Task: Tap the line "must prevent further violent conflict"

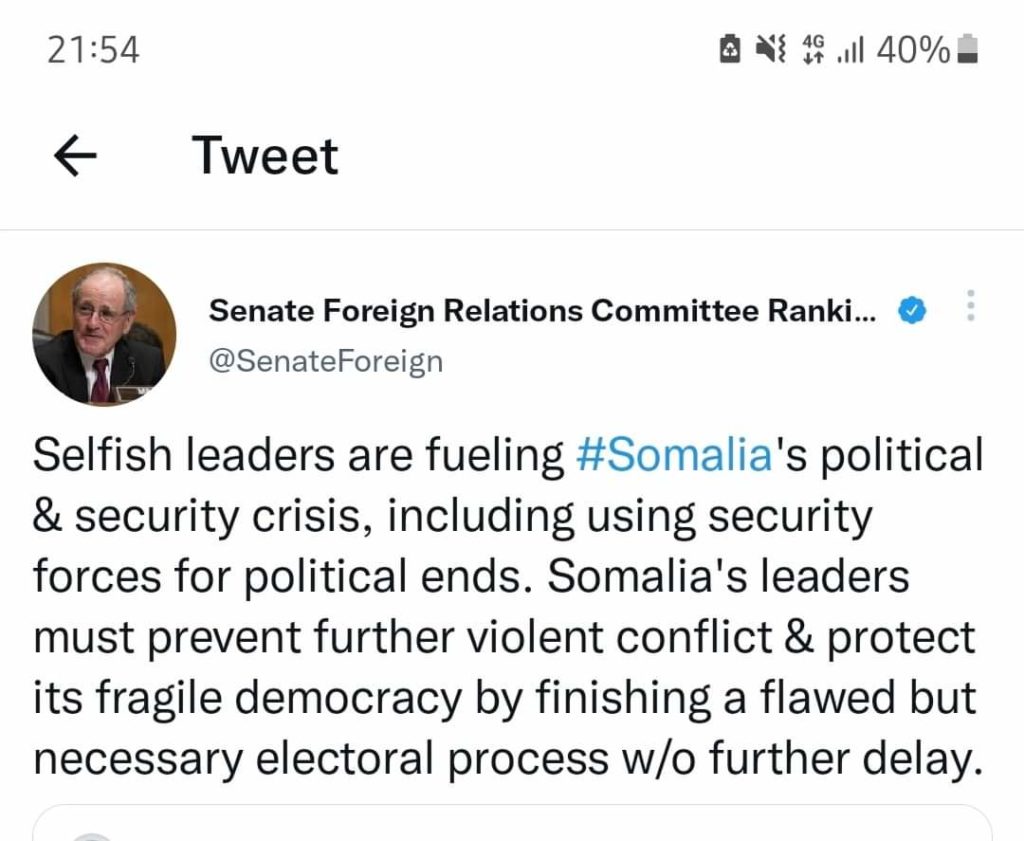Action: 503,638
